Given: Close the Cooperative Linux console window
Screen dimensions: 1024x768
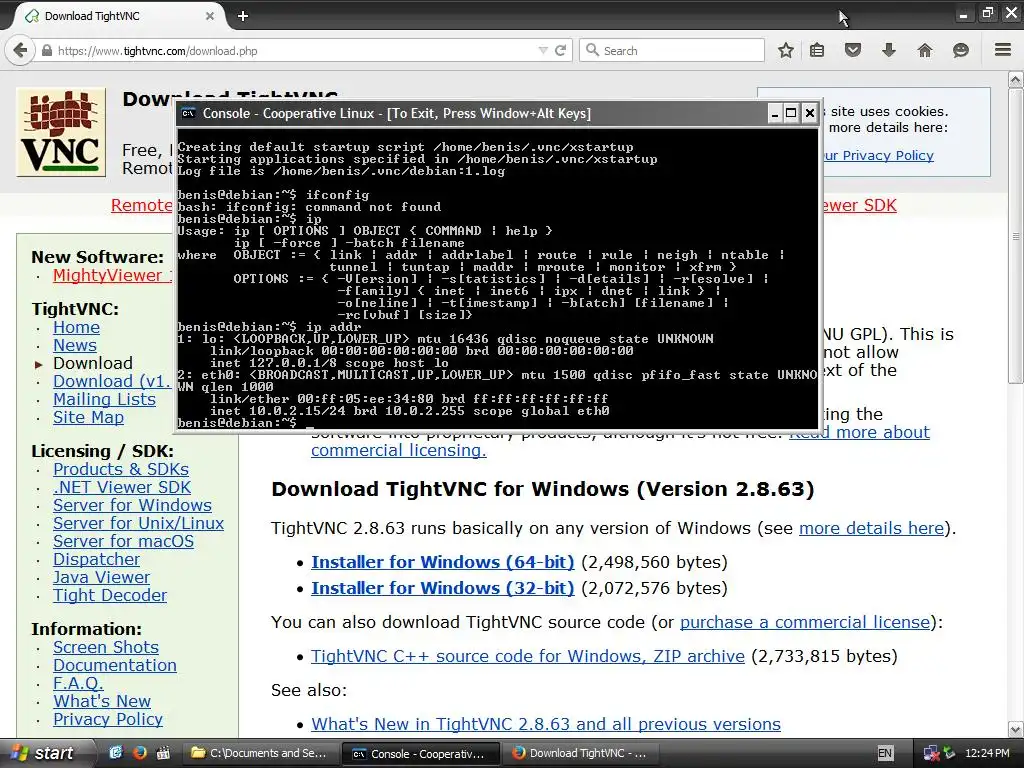Looking at the screenshot, I should tap(809, 113).
